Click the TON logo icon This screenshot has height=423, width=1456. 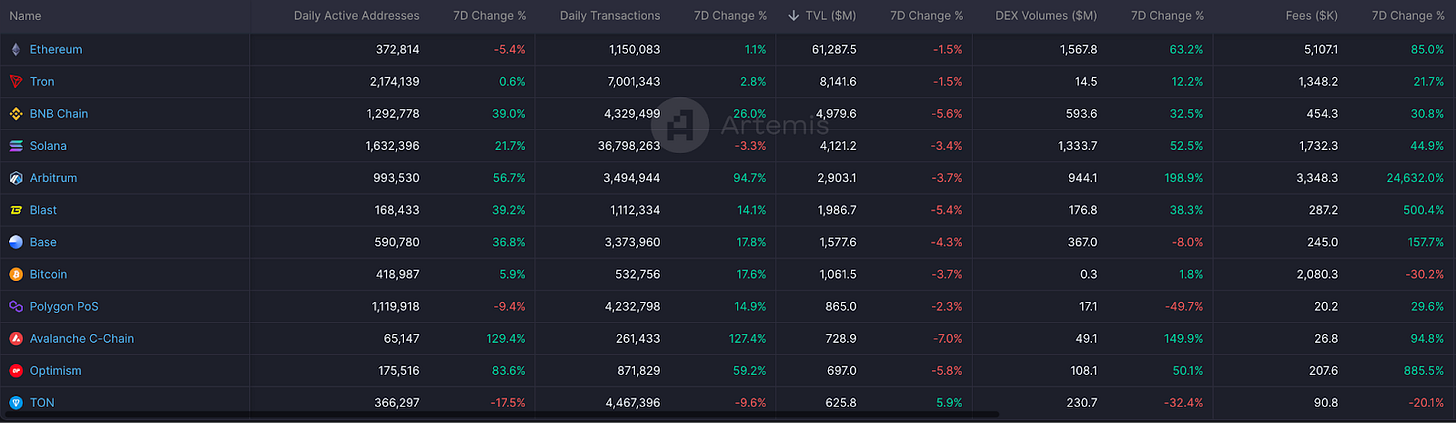point(15,402)
